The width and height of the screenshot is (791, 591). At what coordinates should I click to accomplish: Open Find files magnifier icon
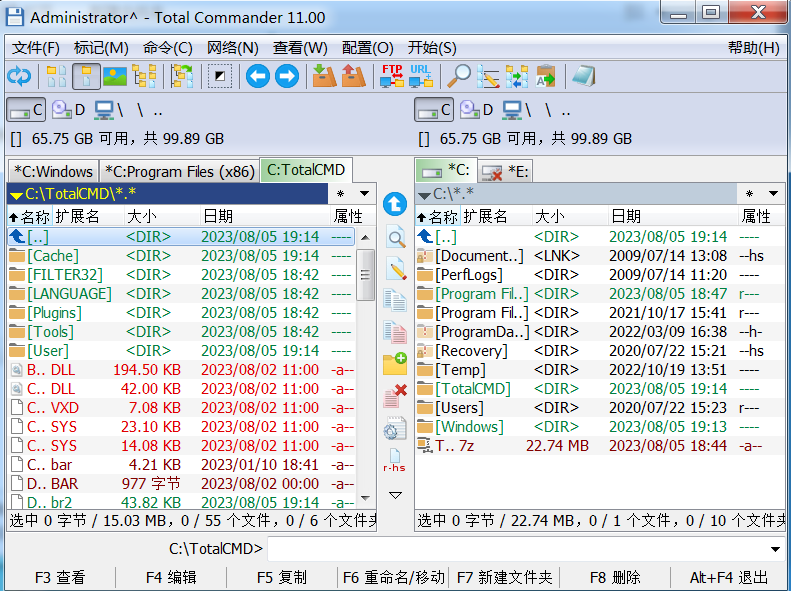coord(459,76)
